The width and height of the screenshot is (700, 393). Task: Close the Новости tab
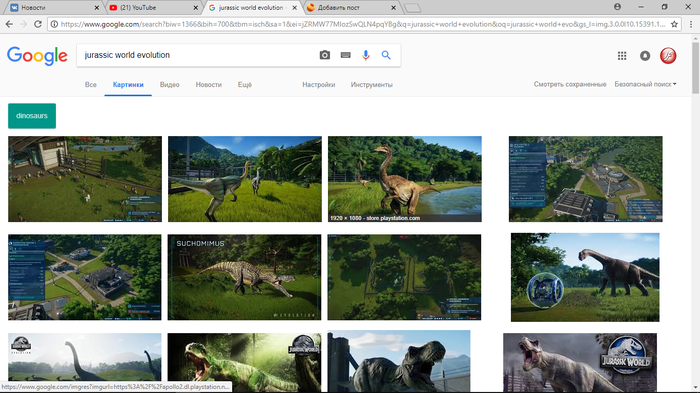coord(97,8)
